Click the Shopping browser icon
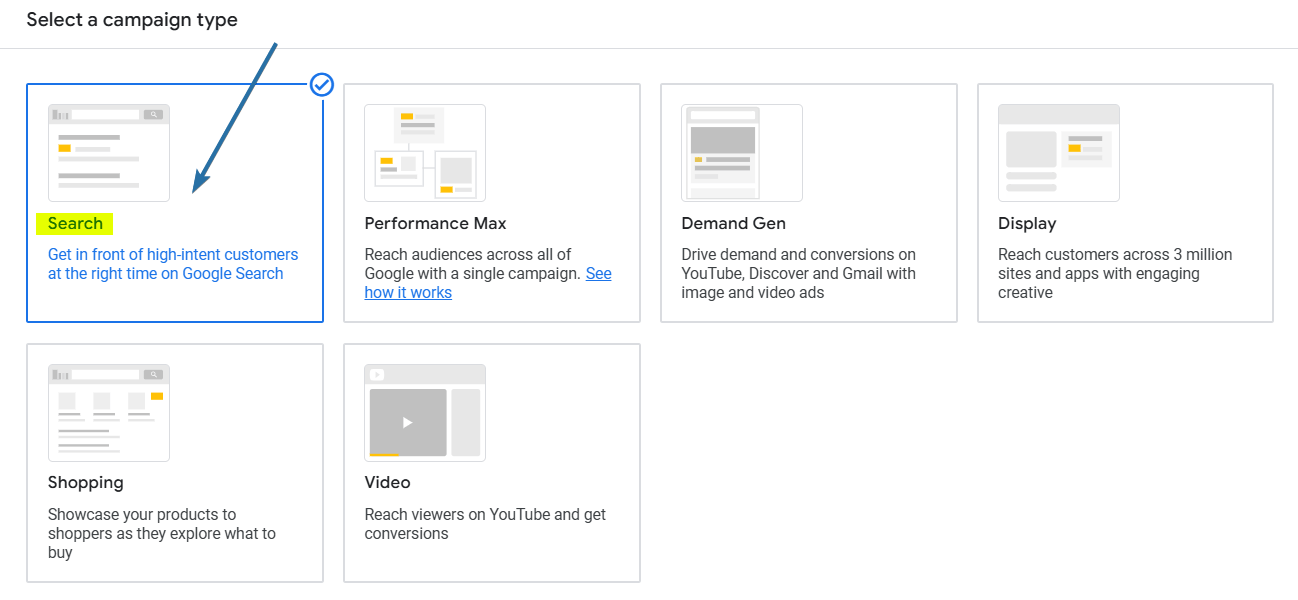 108,411
